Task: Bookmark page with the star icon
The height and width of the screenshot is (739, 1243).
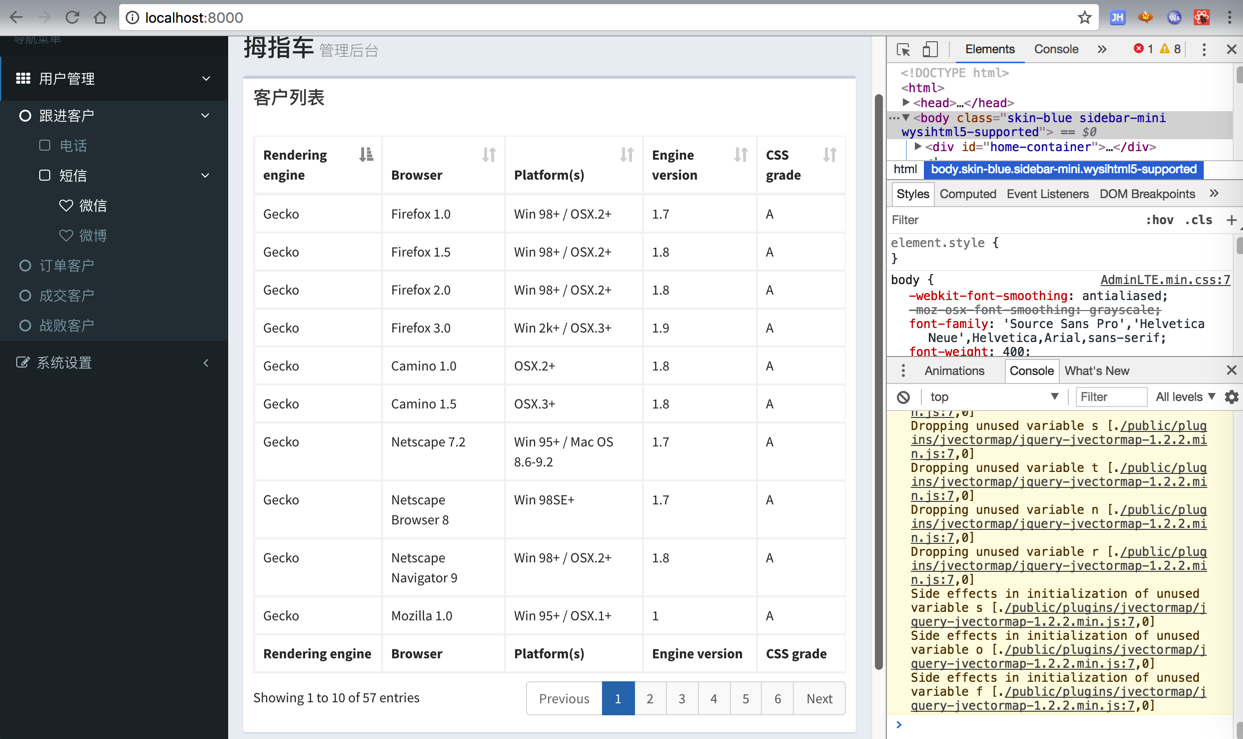Action: (1084, 17)
